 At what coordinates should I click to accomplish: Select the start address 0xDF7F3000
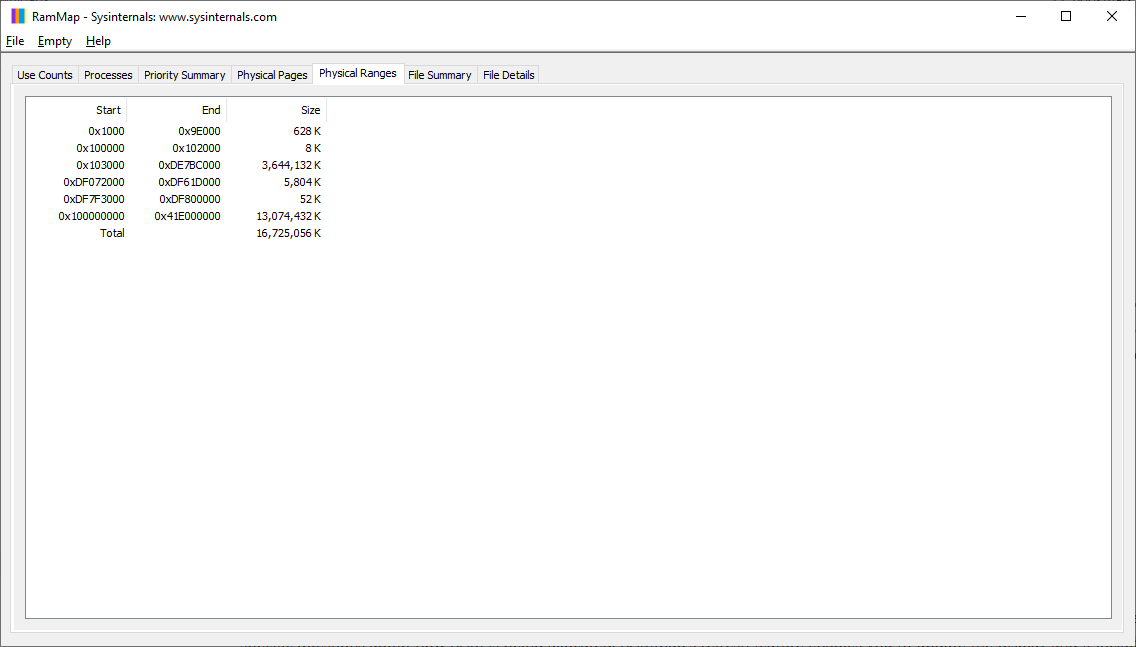coord(94,199)
